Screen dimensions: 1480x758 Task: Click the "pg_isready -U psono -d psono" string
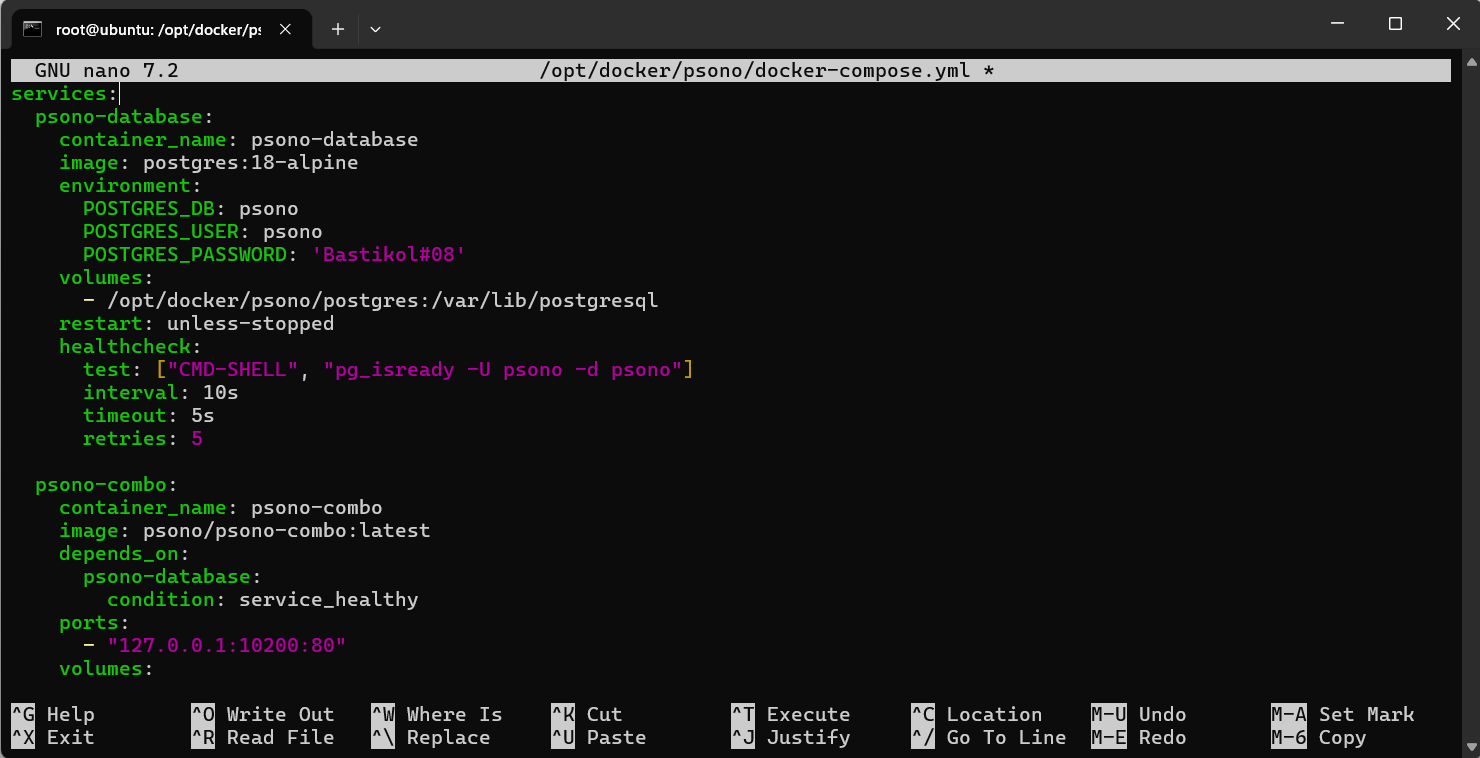coord(502,370)
